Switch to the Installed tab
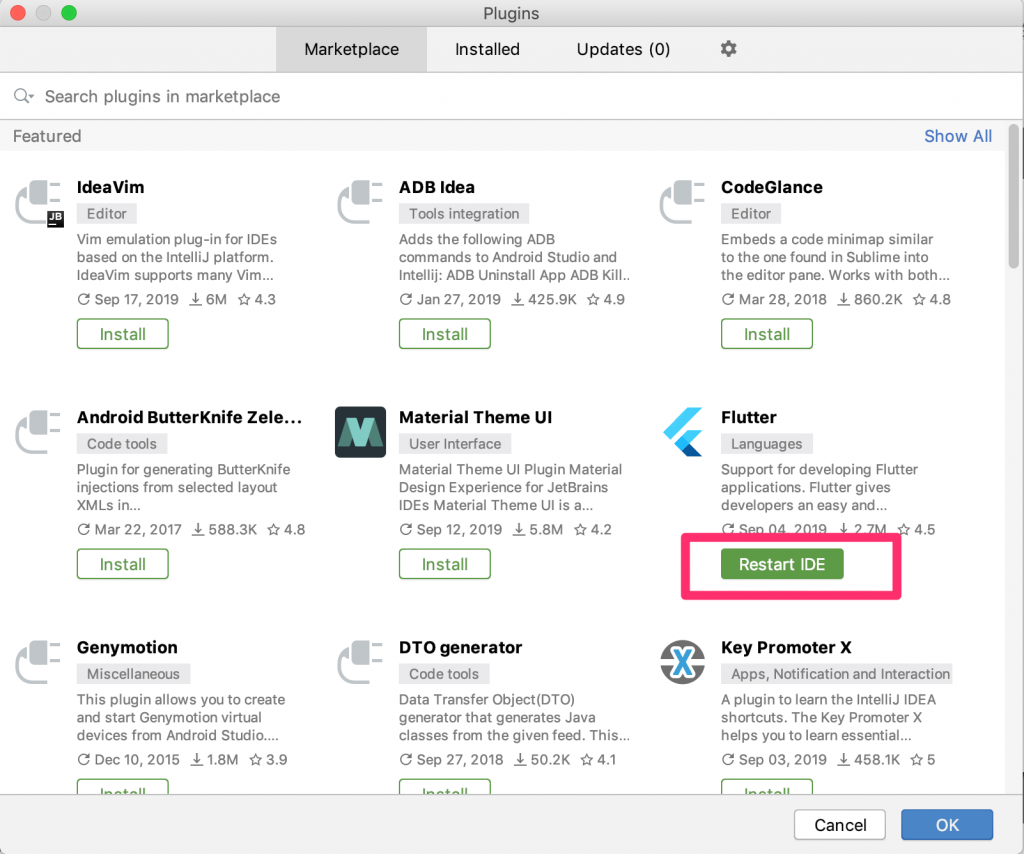 pyautogui.click(x=487, y=49)
